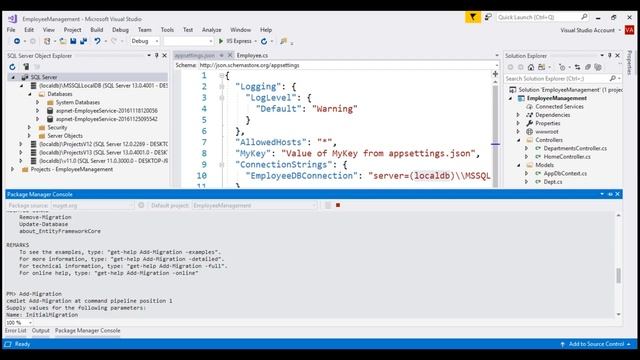Click the Open File folder icon

click(x=63, y=41)
